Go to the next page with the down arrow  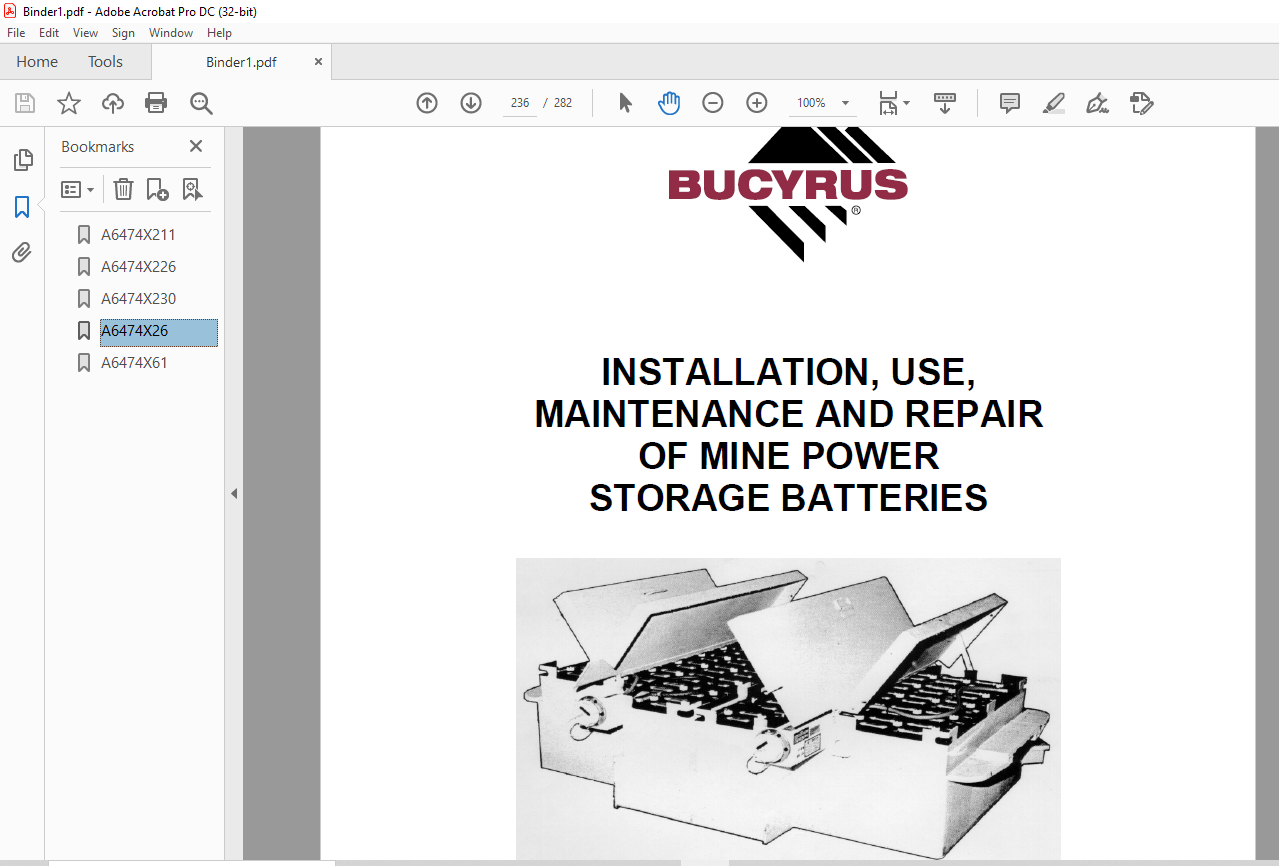471,103
